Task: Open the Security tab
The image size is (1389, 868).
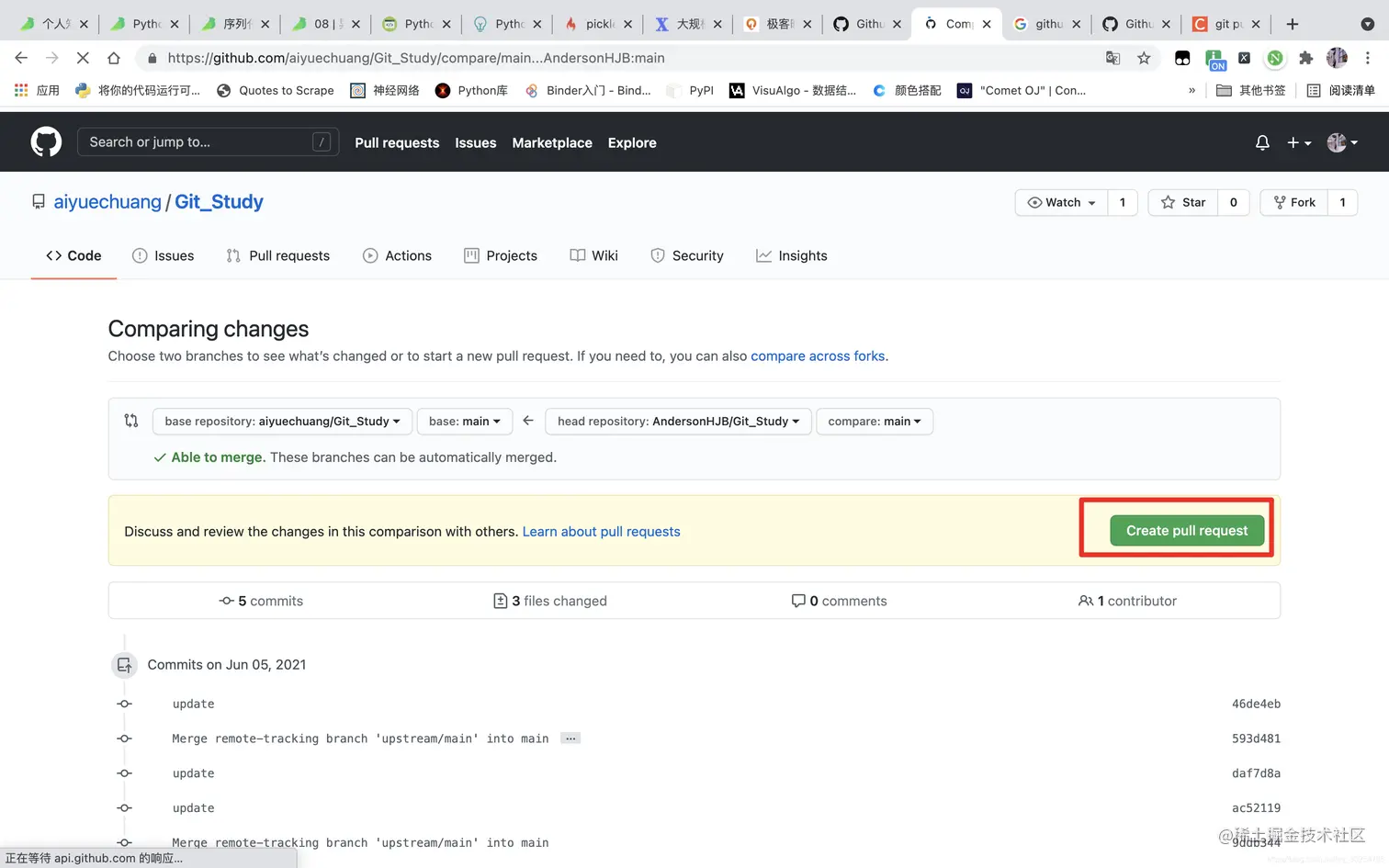Action: coord(687,255)
